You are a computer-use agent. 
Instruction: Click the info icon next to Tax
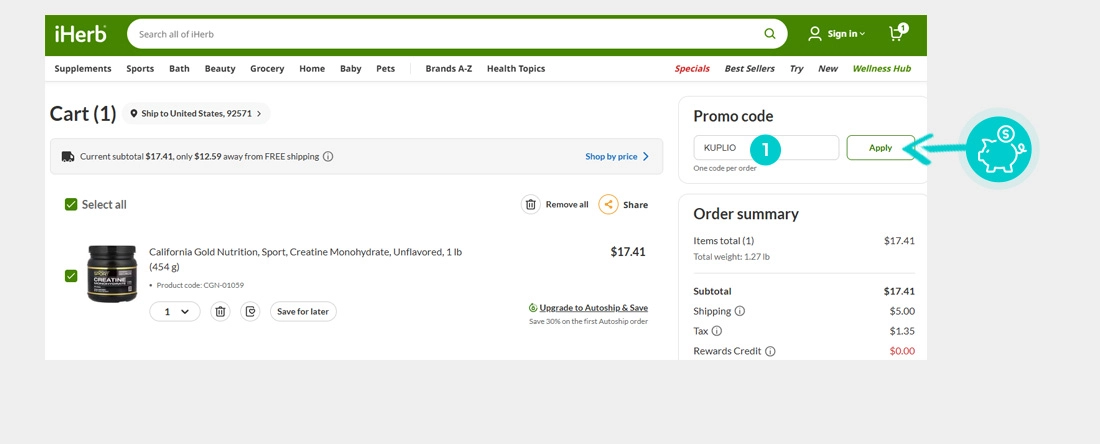(x=717, y=331)
